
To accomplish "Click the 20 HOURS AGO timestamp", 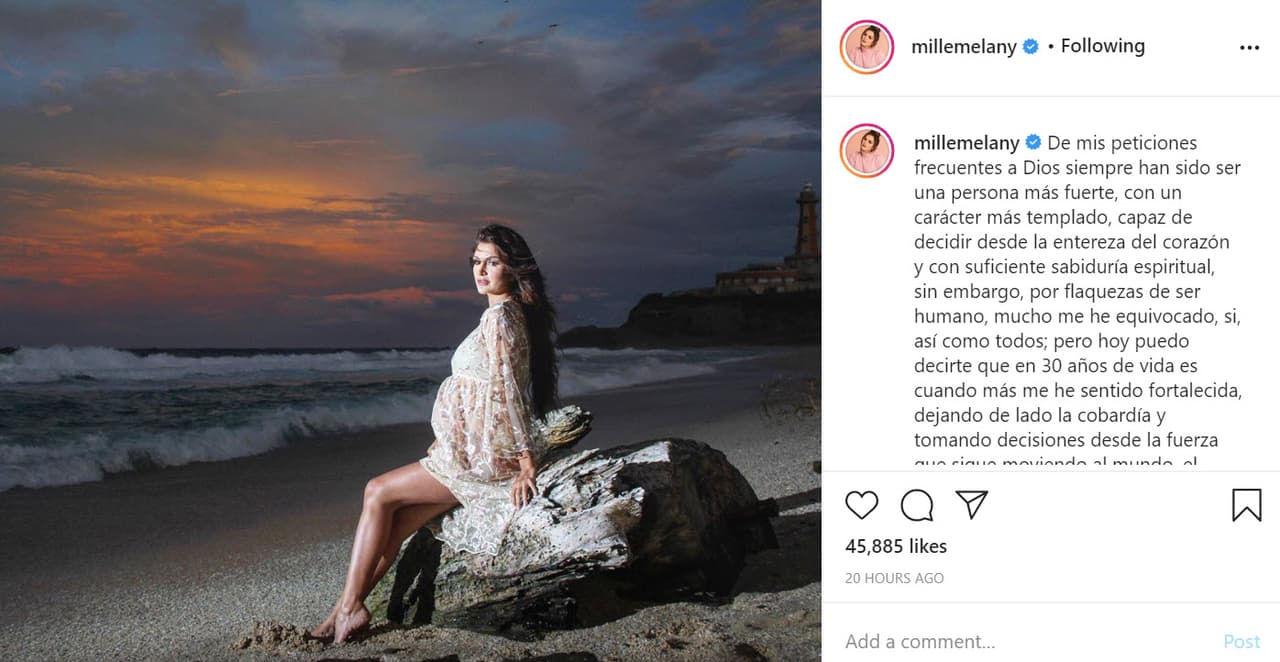I will click(x=893, y=578).
